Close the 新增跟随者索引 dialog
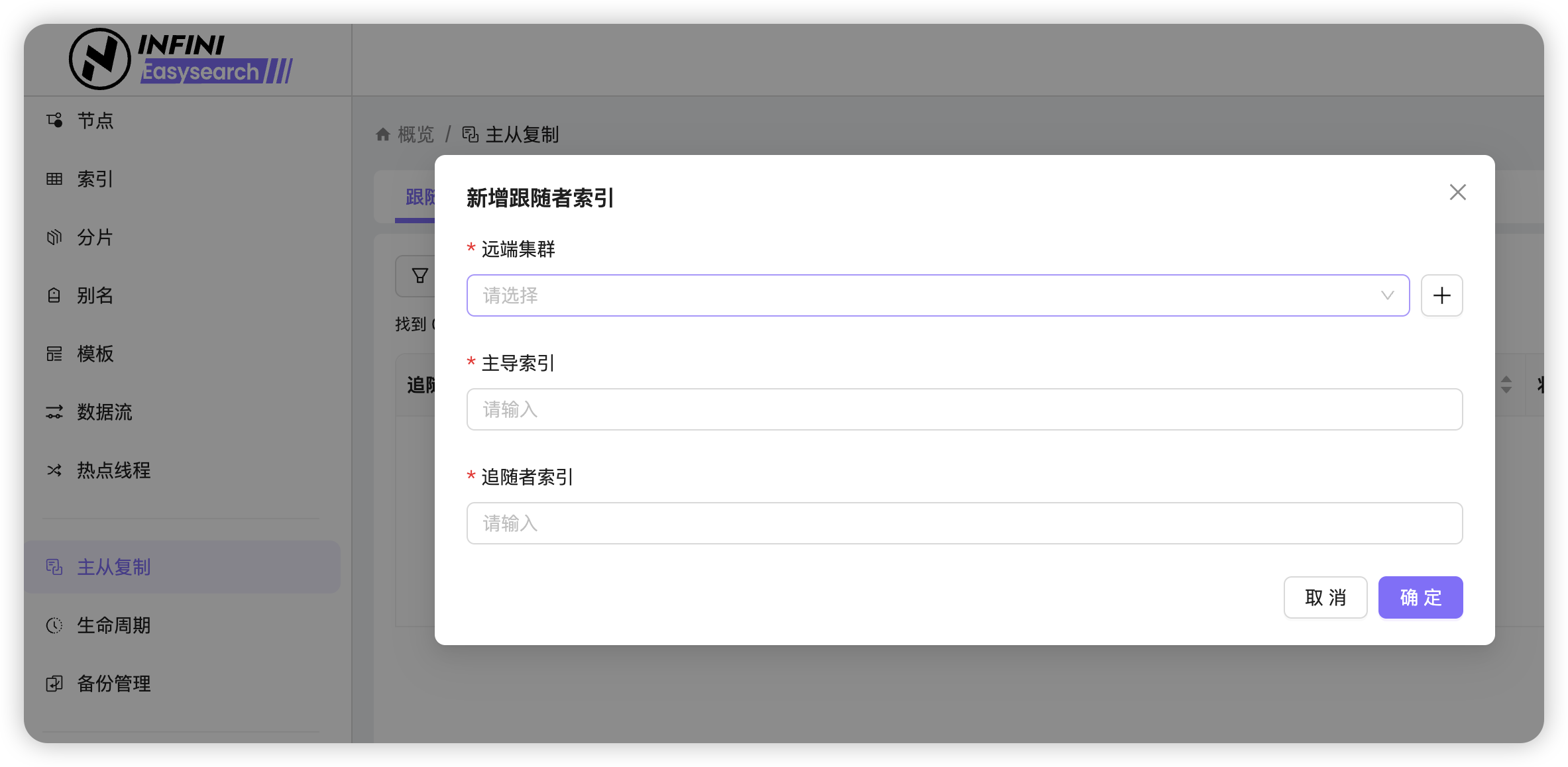The width and height of the screenshot is (1568, 767). tap(1457, 192)
